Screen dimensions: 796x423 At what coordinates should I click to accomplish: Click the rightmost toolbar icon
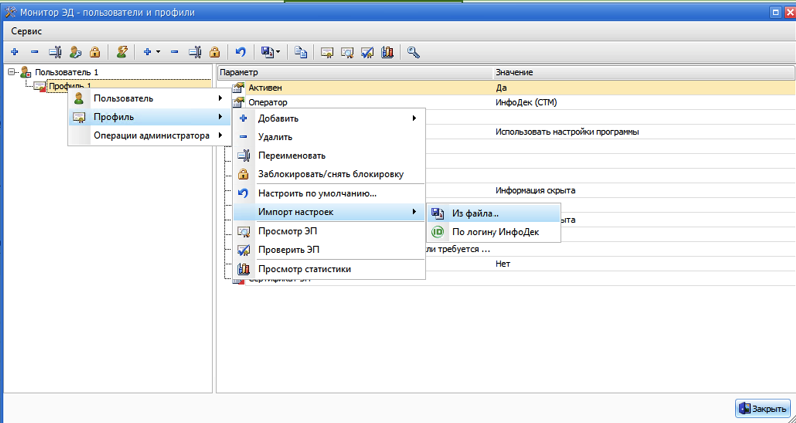[413, 52]
